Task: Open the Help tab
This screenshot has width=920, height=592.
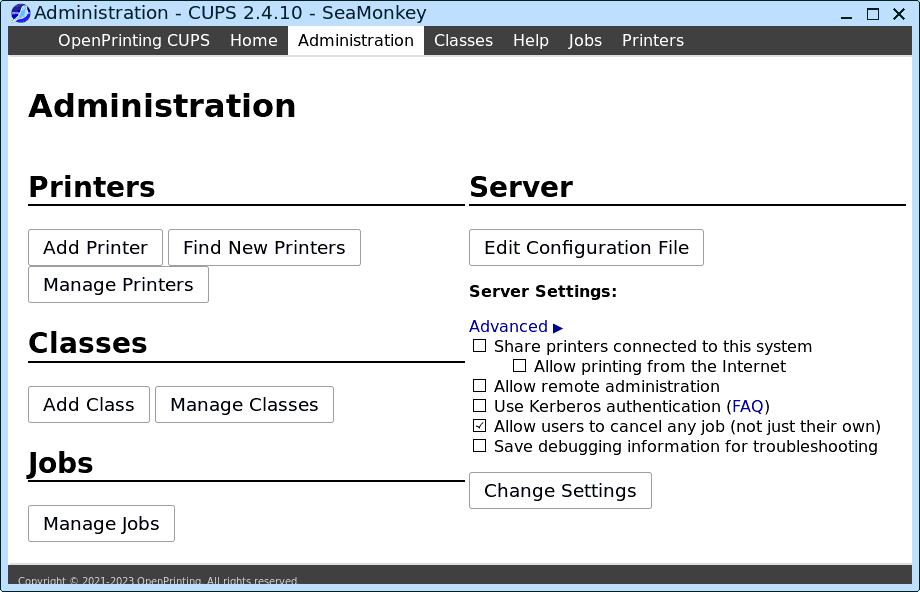Action: click(x=530, y=40)
